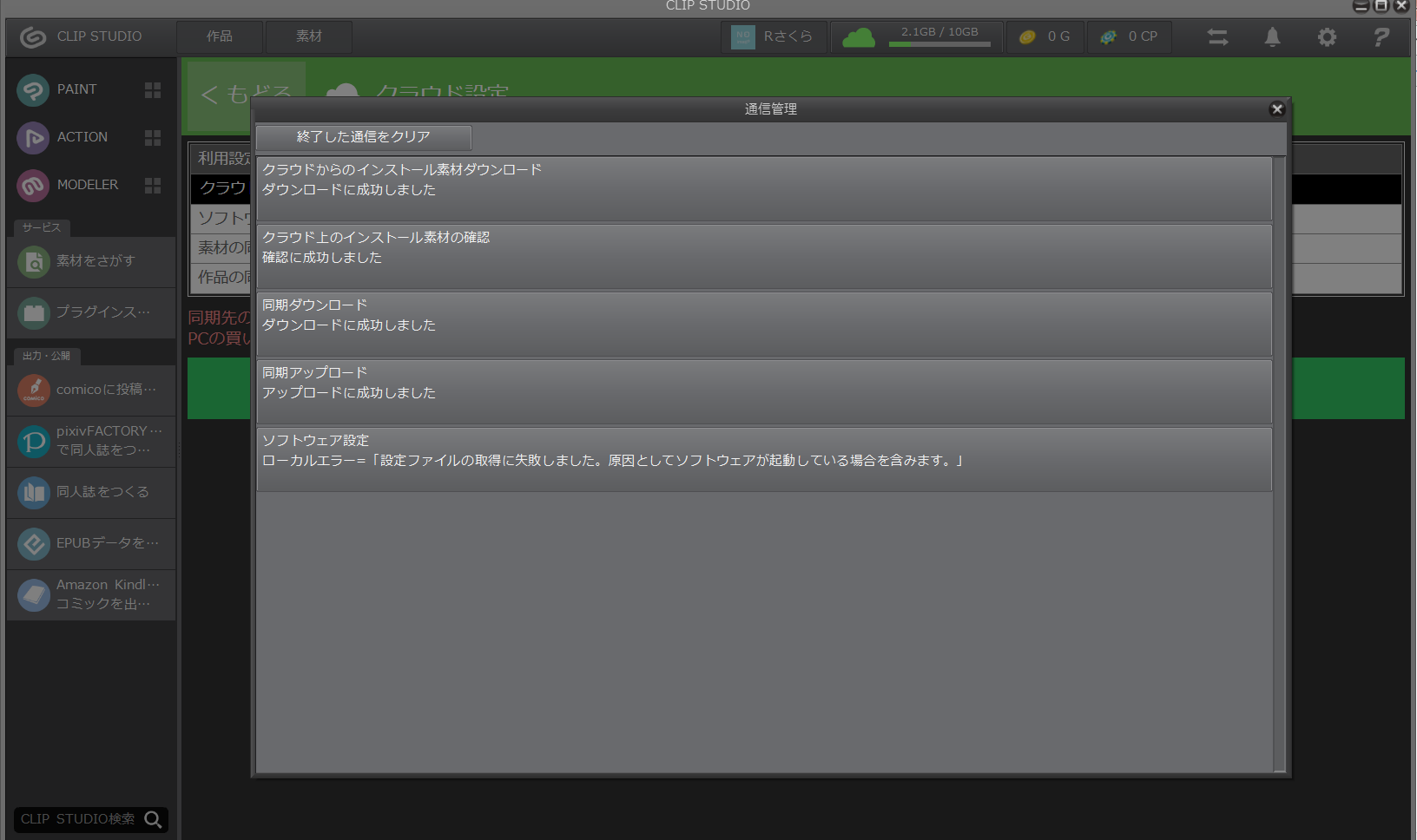Viewport: 1417px width, 840px height.
Task: Switch to the 素材 tab
Action: [309, 36]
